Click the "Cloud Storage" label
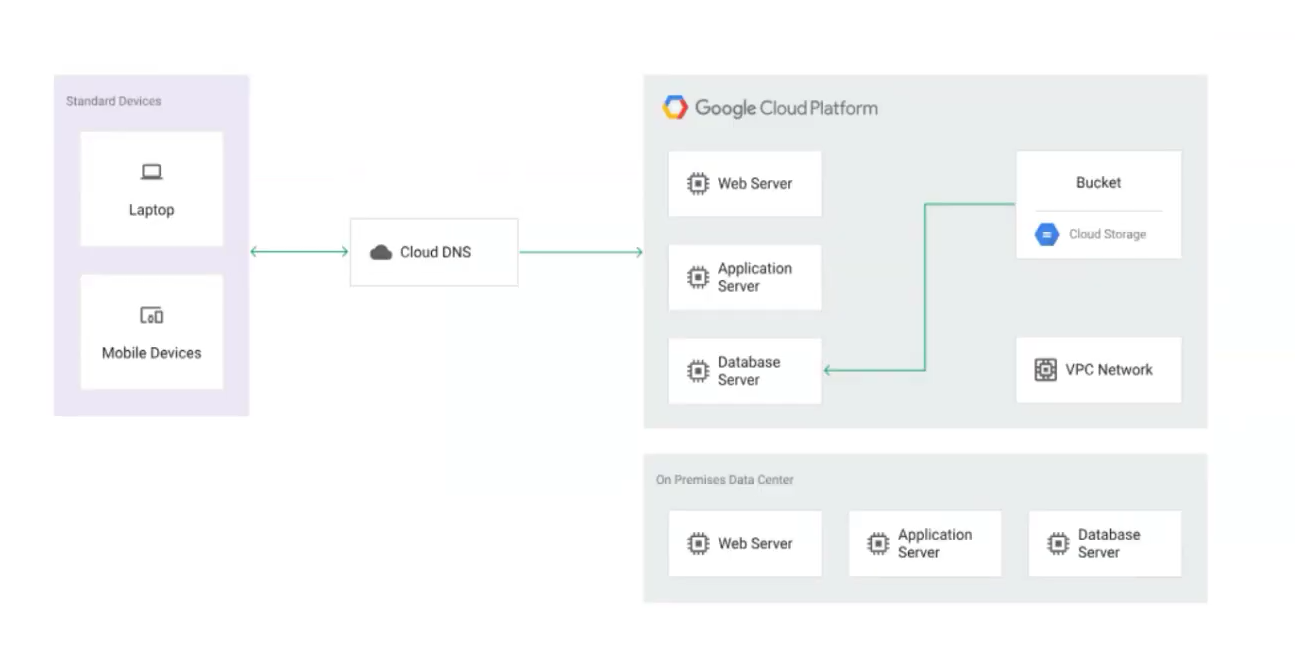Viewport: 1295px width, 671px height. click(x=1107, y=235)
